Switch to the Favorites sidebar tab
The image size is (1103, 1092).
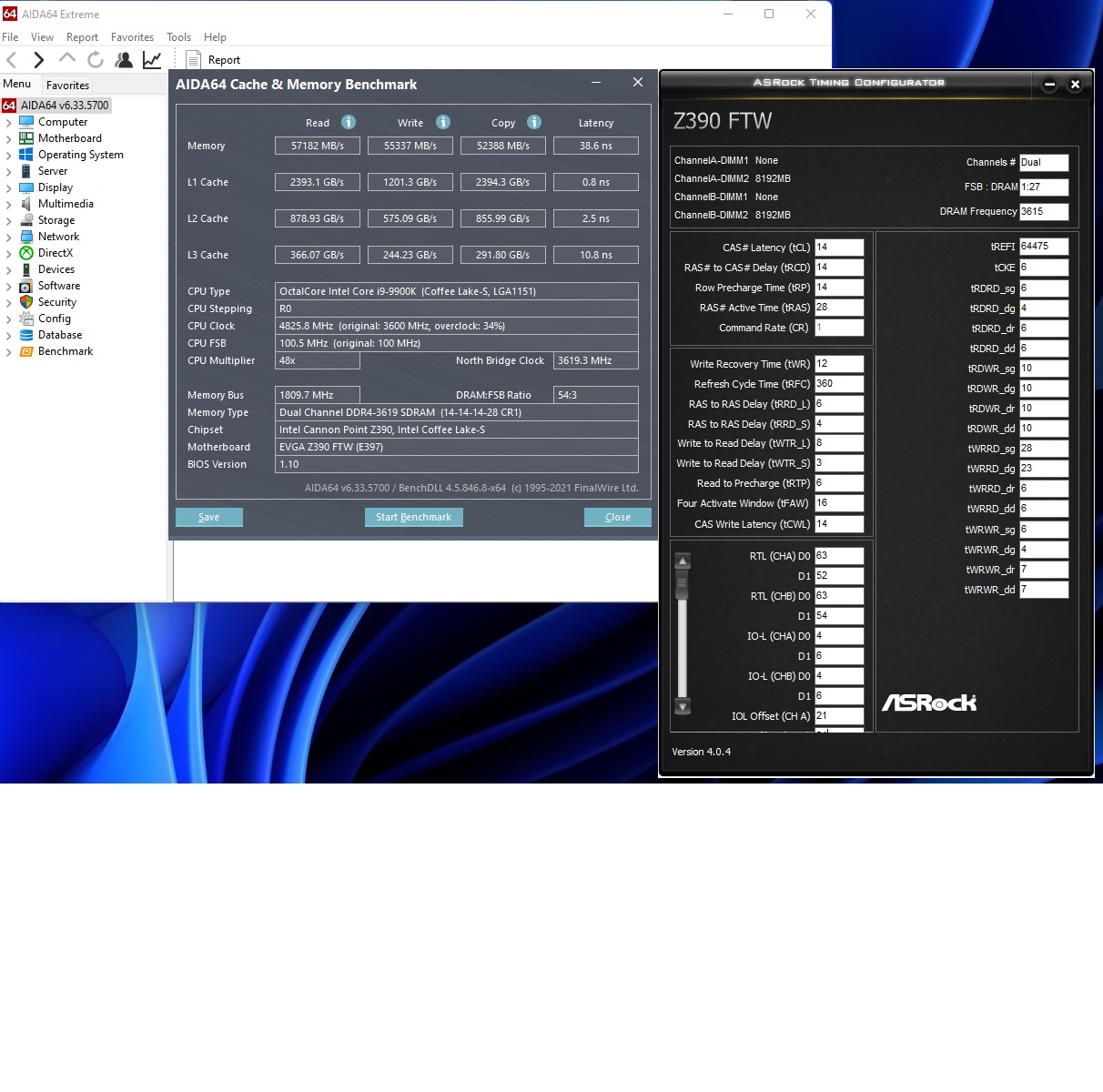pos(67,85)
